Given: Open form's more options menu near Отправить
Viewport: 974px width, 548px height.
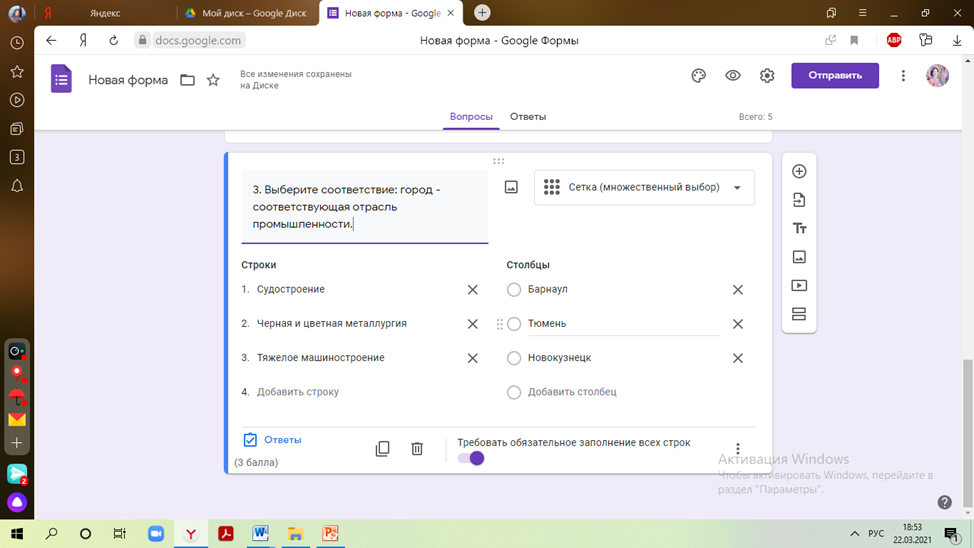Looking at the screenshot, I should pyautogui.click(x=903, y=76).
